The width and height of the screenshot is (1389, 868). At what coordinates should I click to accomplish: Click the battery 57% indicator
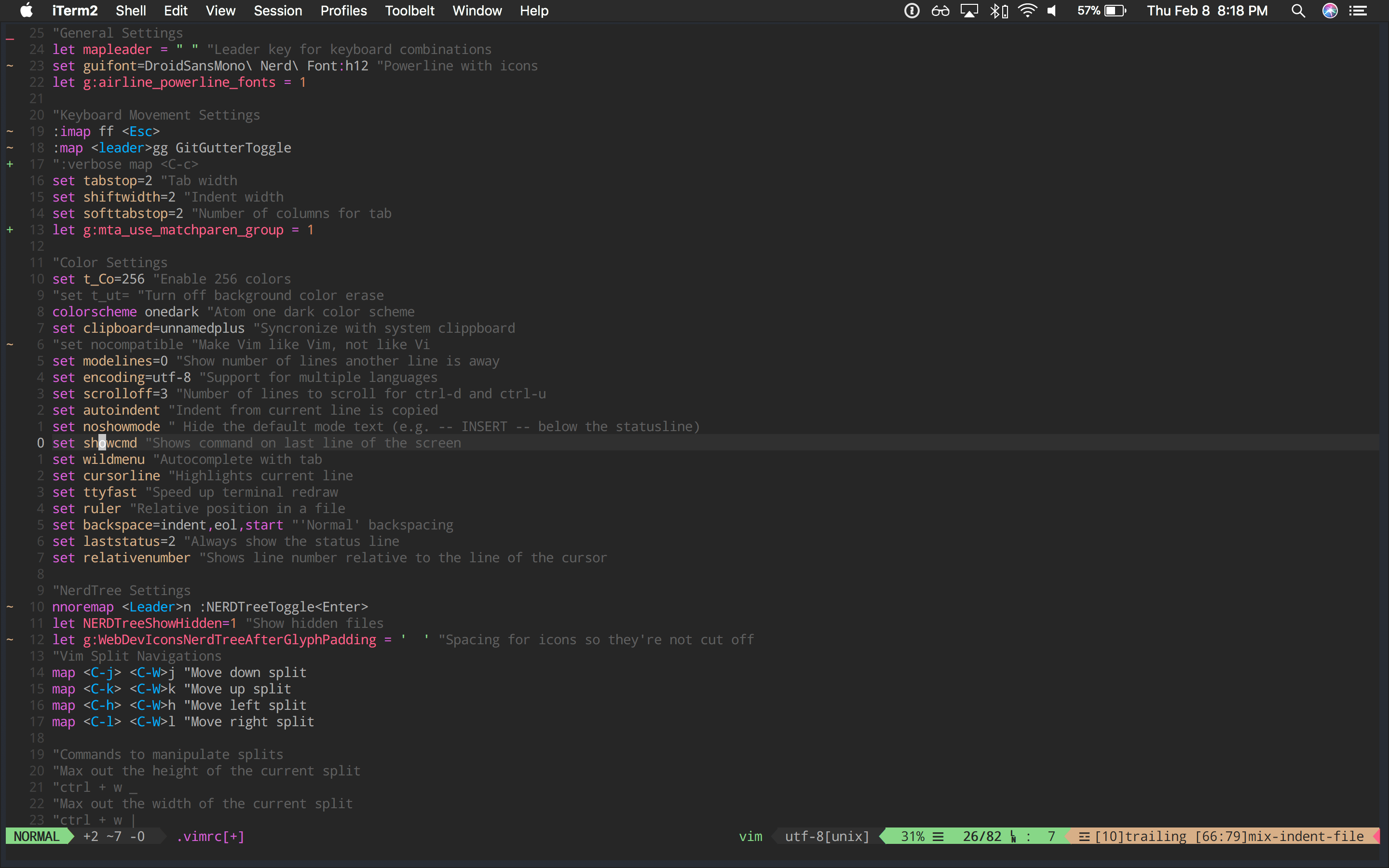pyautogui.click(x=1102, y=10)
